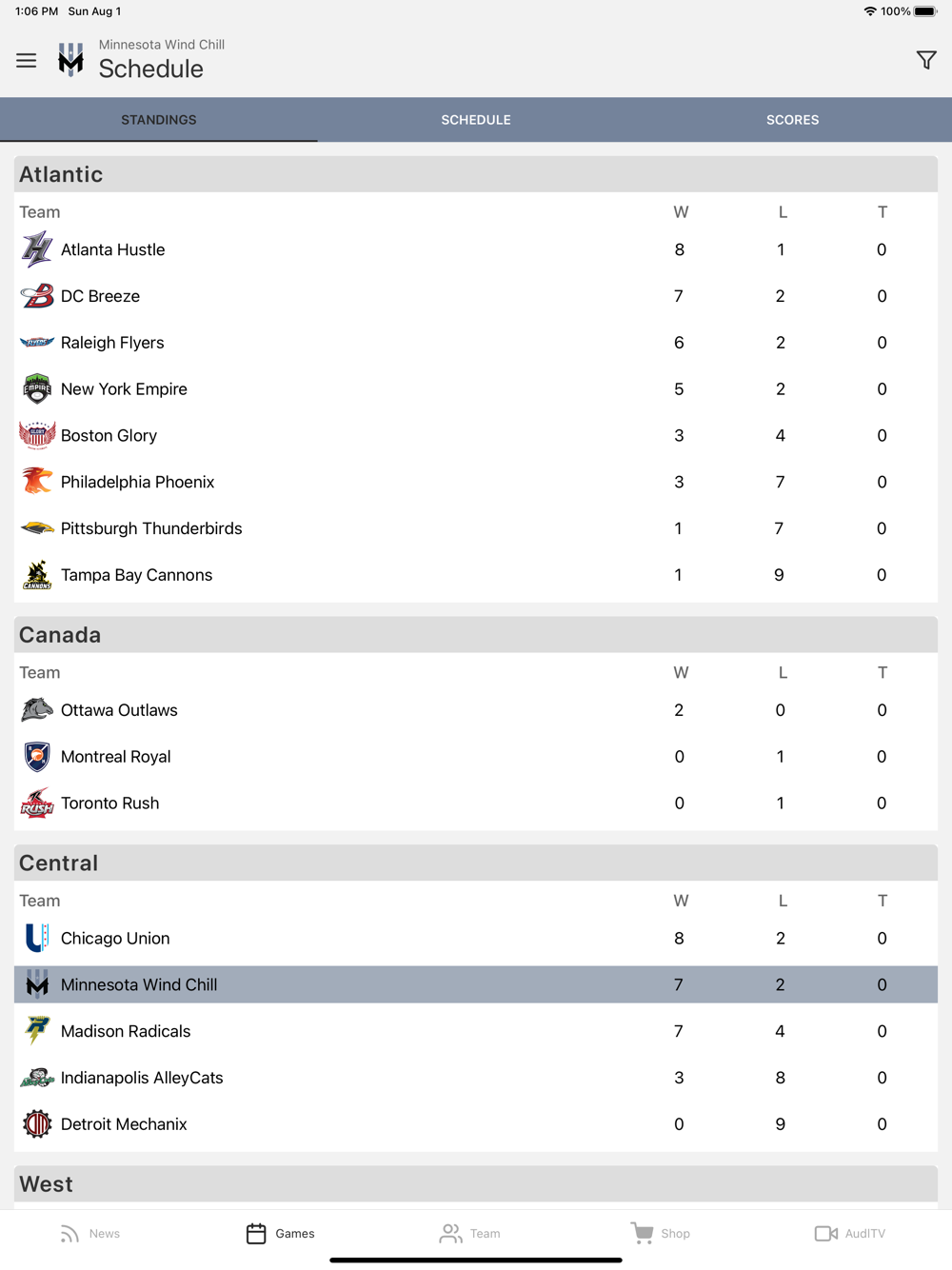952x1270 pixels.
Task: Tap the Atlantic division header
Action: [x=476, y=174]
